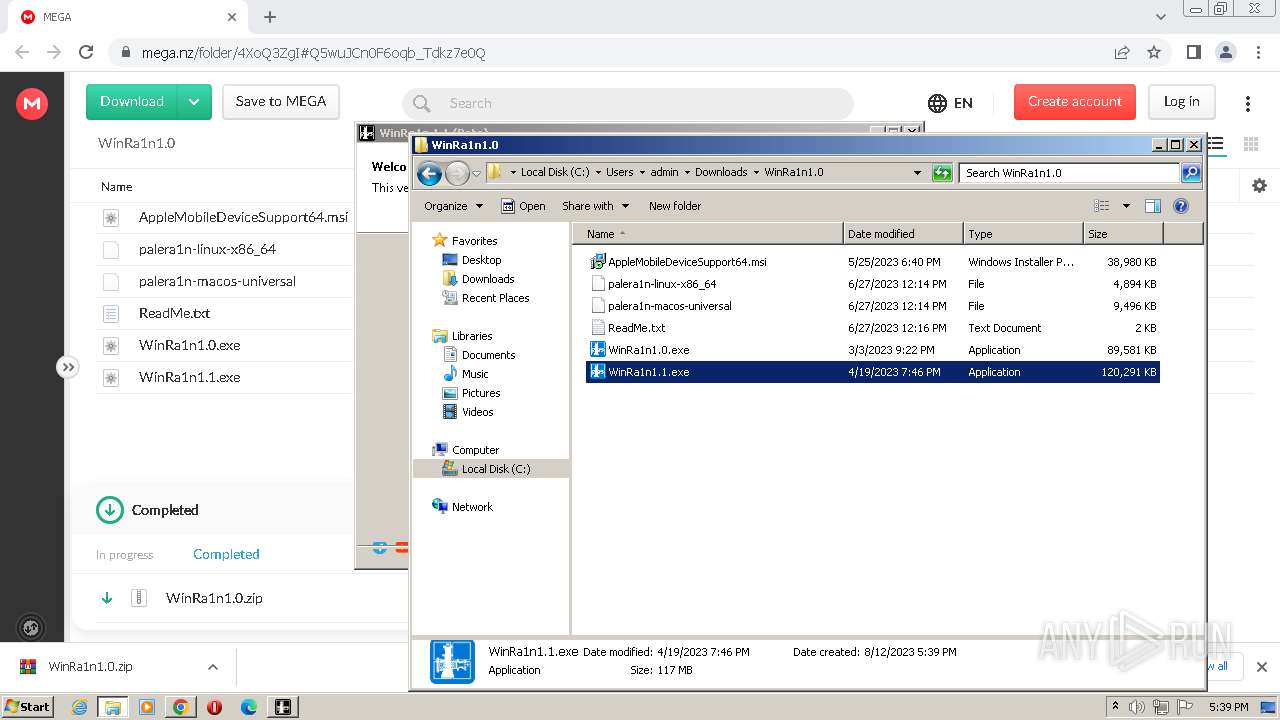Click the Log in button
This screenshot has width=1280, height=720.
point(1181,102)
